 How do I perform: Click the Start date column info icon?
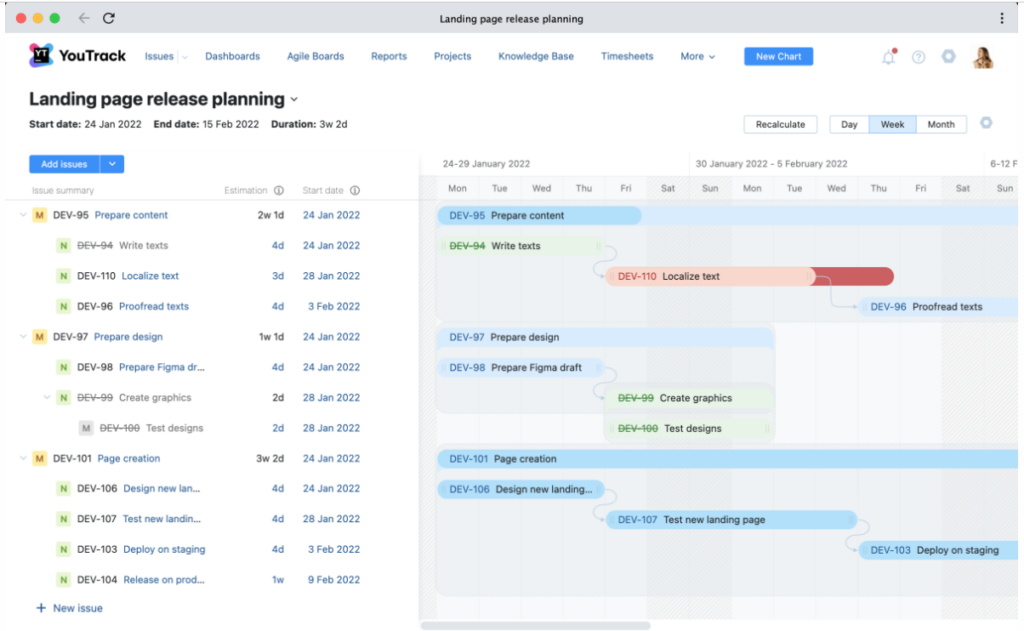pyautogui.click(x=355, y=190)
